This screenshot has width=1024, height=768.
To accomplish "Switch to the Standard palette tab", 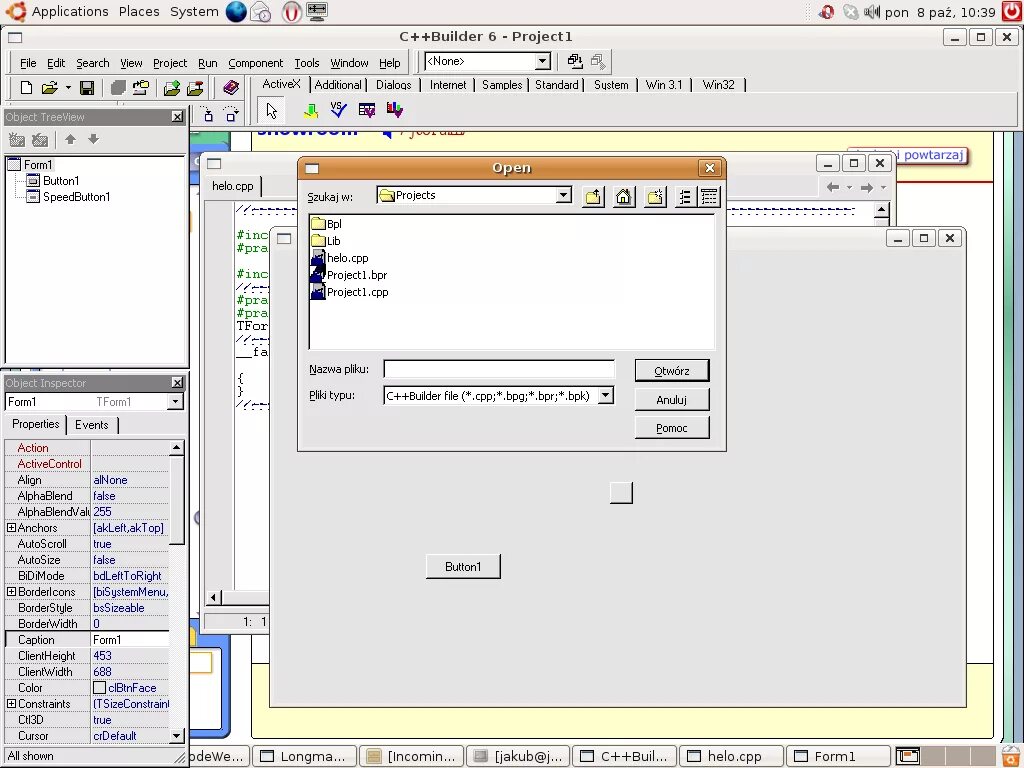I will pos(556,85).
